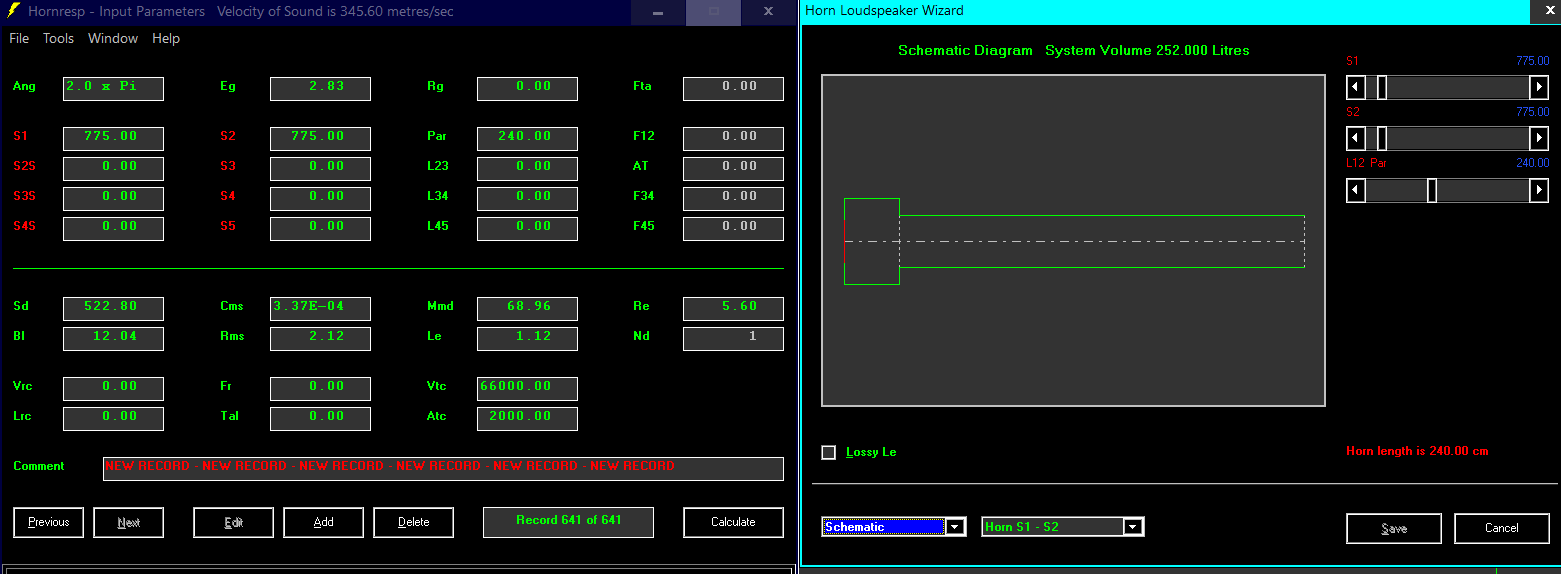Click the Atc field showing 2000.00
This screenshot has height=574, width=1561.
click(x=527, y=418)
